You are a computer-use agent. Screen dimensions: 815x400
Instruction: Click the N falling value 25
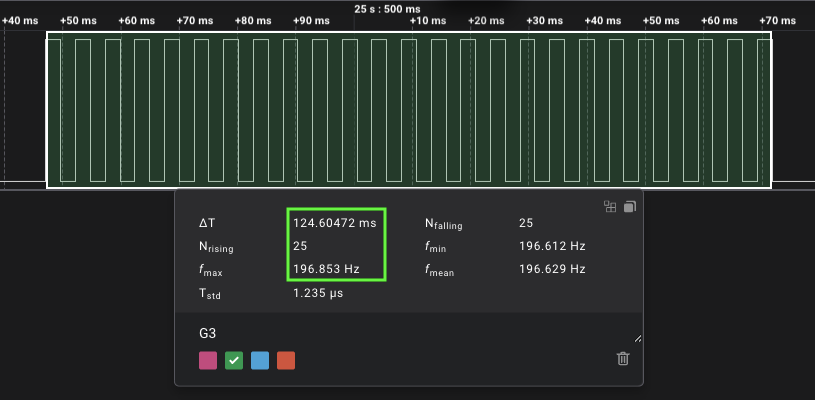[x=526, y=223]
